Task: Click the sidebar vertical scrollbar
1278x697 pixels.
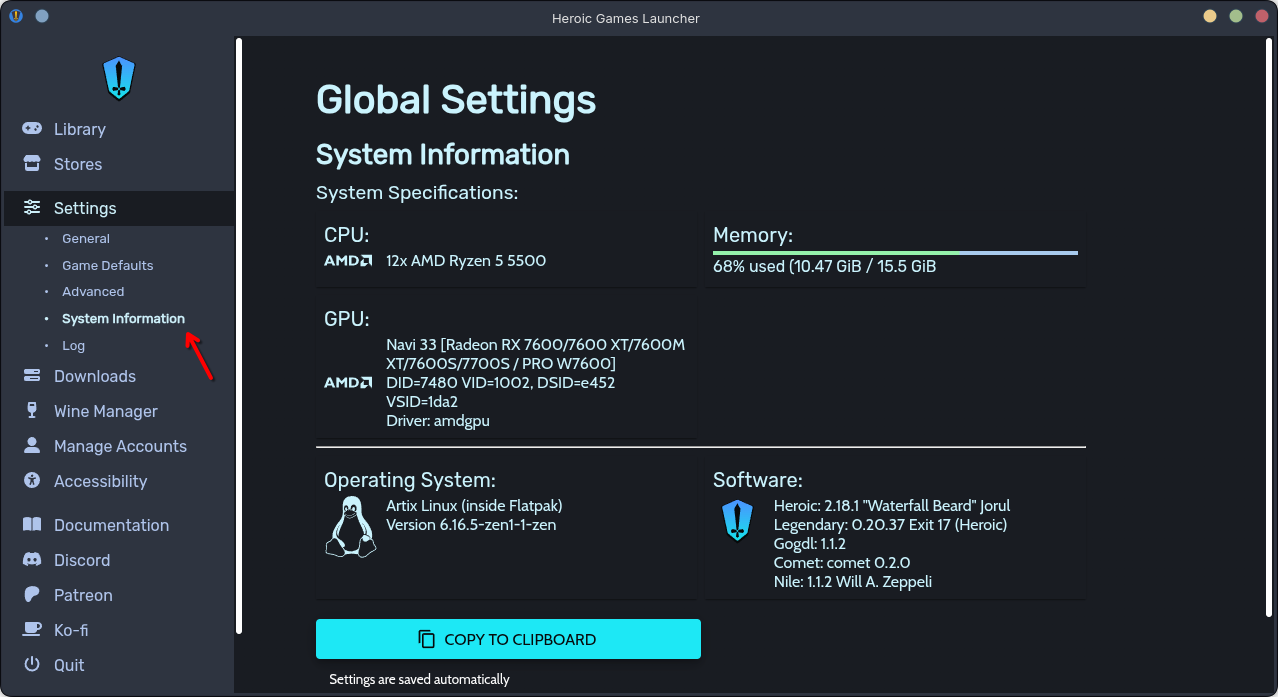Action: (x=239, y=335)
